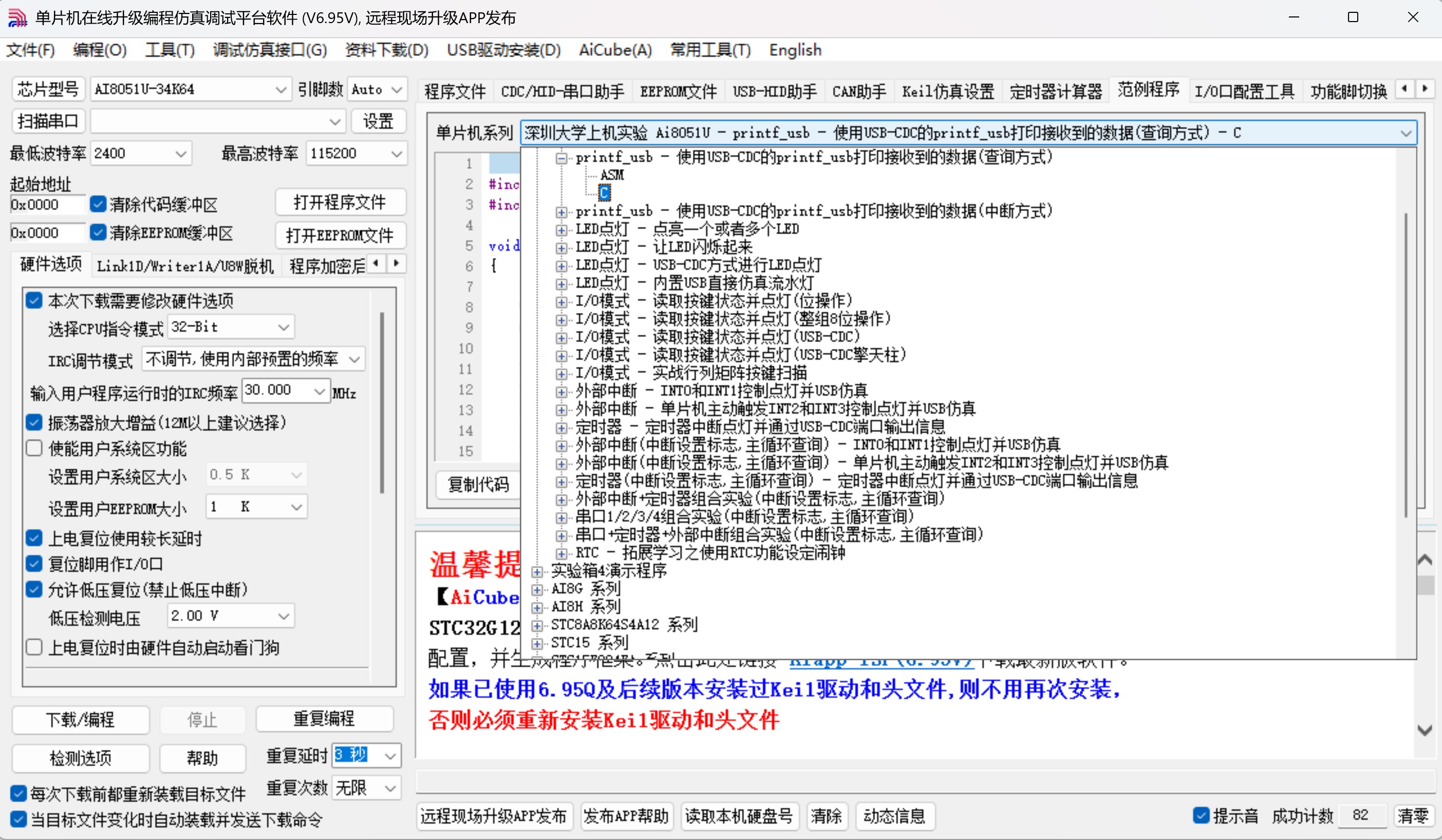Switch to Link1D/Writer1A/U8W脱机 tab

coord(185,266)
